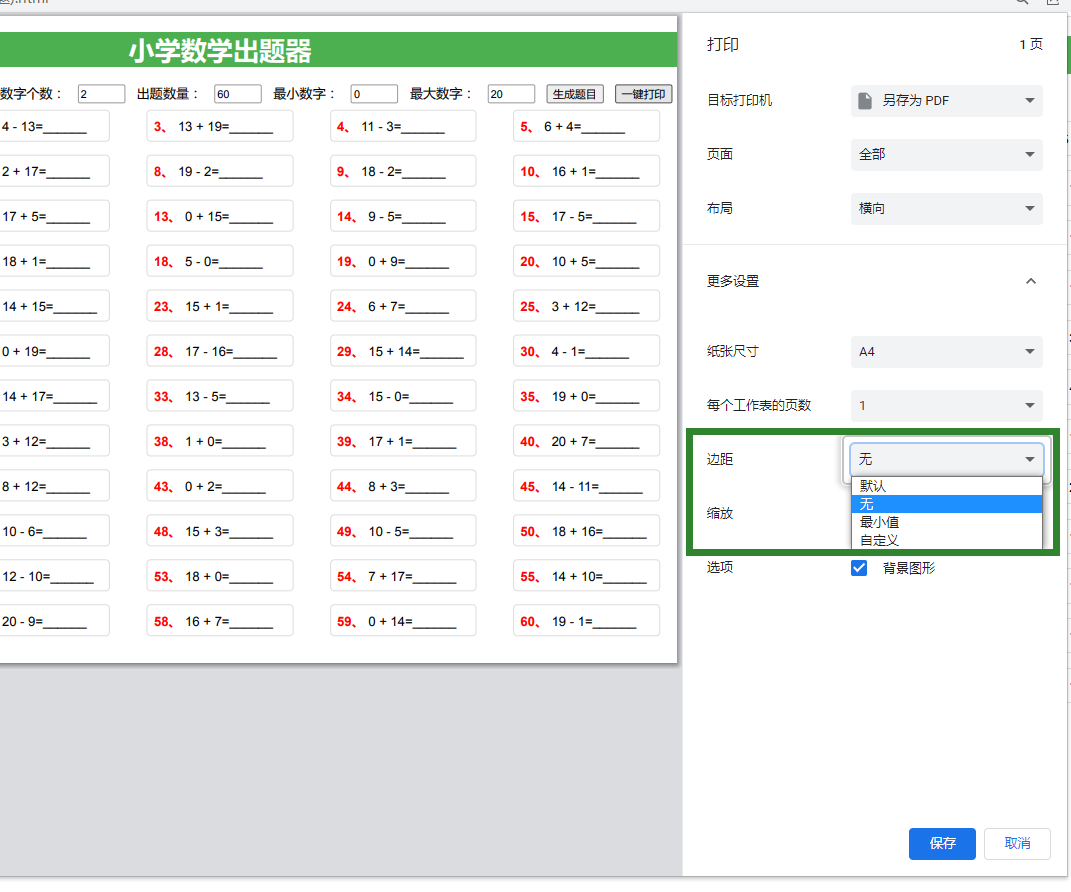Click the 取消 cancel button
1071x892 pixels.
(1017, 844)
